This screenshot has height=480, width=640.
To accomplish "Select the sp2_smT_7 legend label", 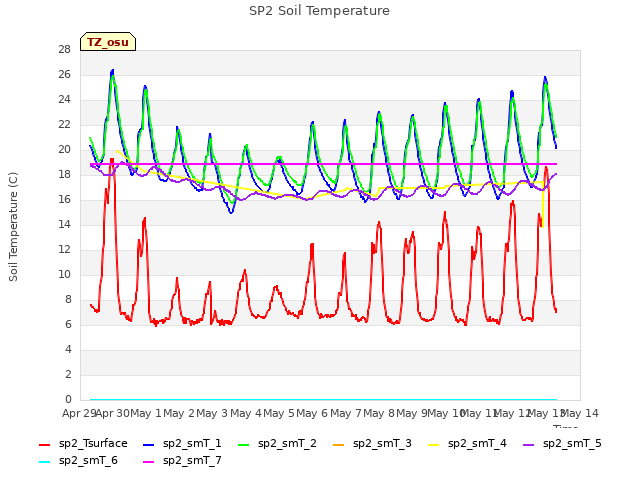I will coord(192,461).
